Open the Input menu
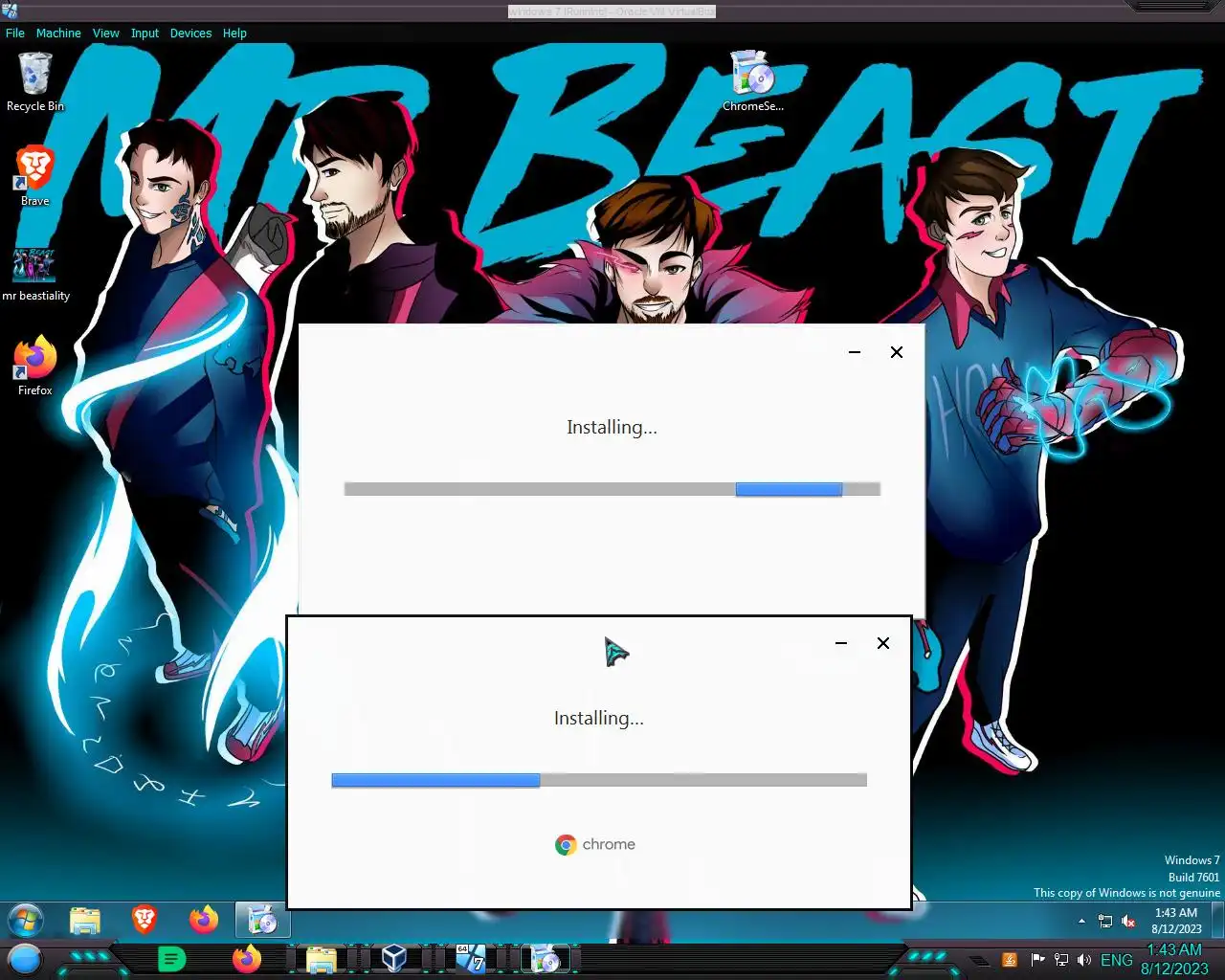The image size is (1225, 980). click(145, 33)
